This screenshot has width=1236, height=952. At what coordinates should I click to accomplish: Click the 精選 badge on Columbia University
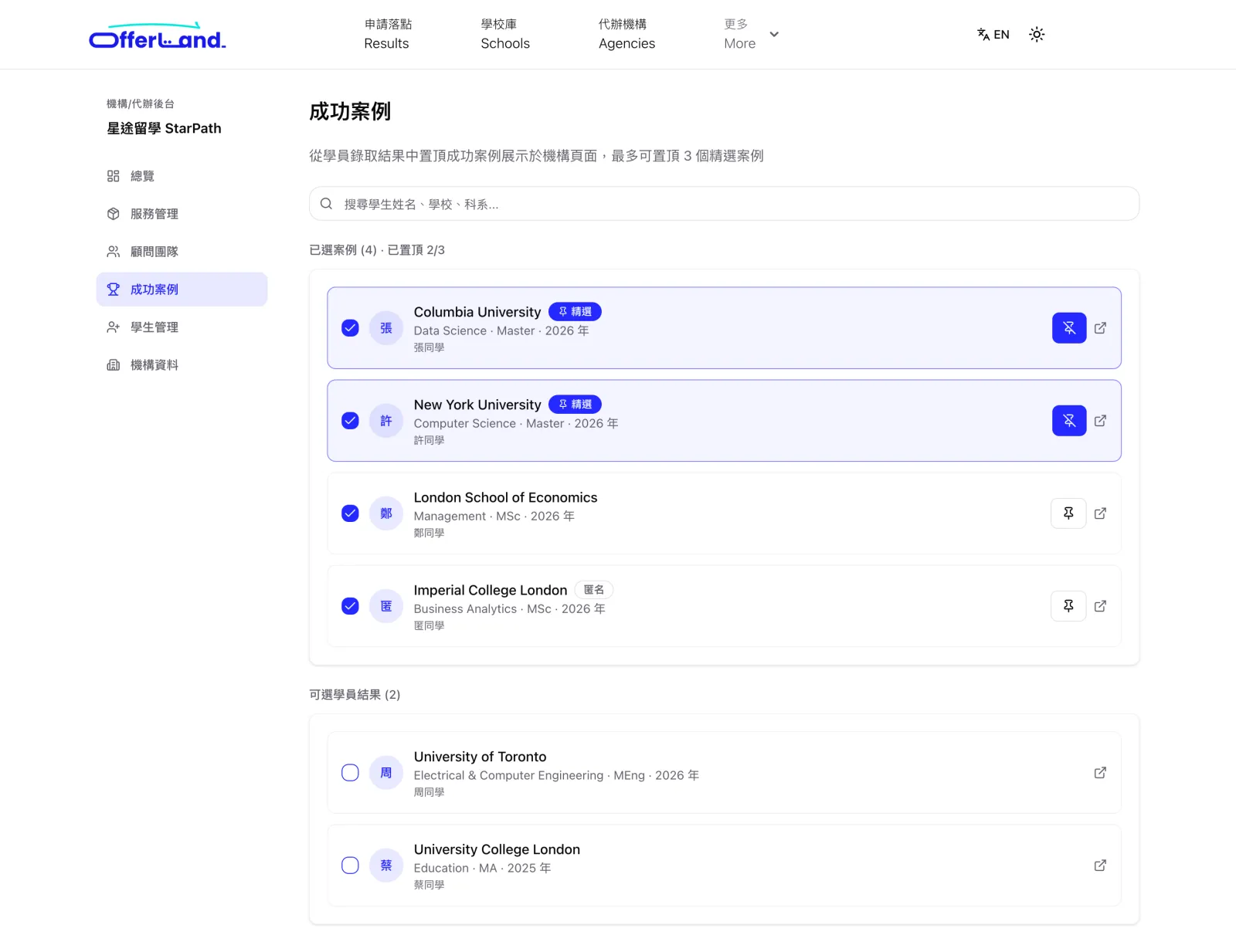(575, 312)
